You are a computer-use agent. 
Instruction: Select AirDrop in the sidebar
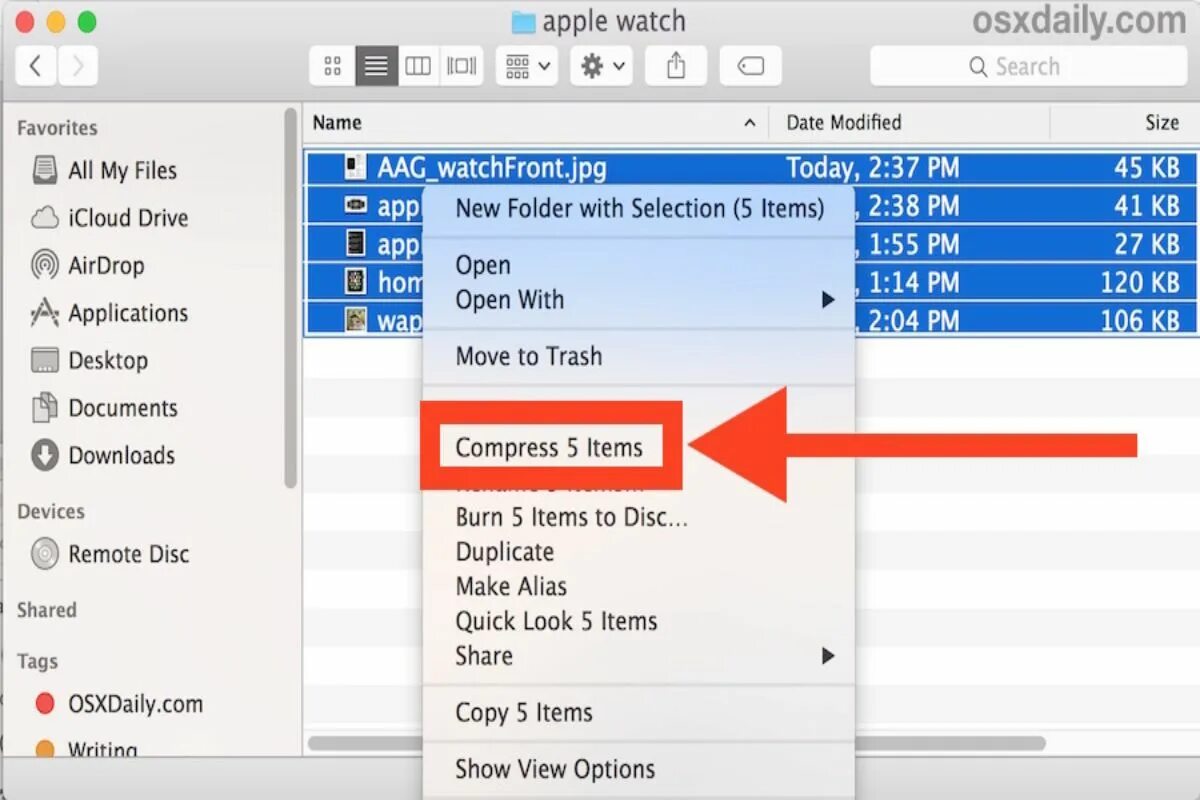coord(88,266)
